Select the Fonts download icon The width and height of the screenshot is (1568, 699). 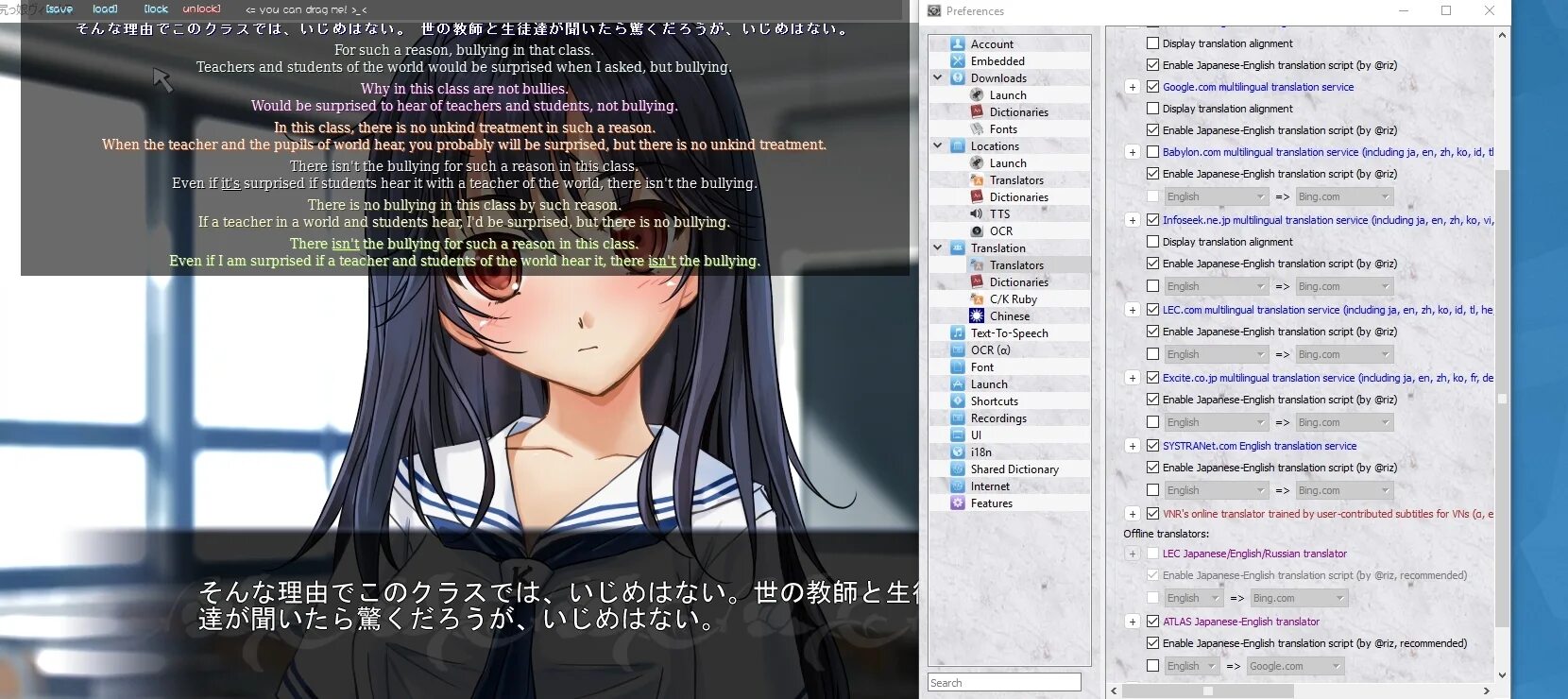977,129
